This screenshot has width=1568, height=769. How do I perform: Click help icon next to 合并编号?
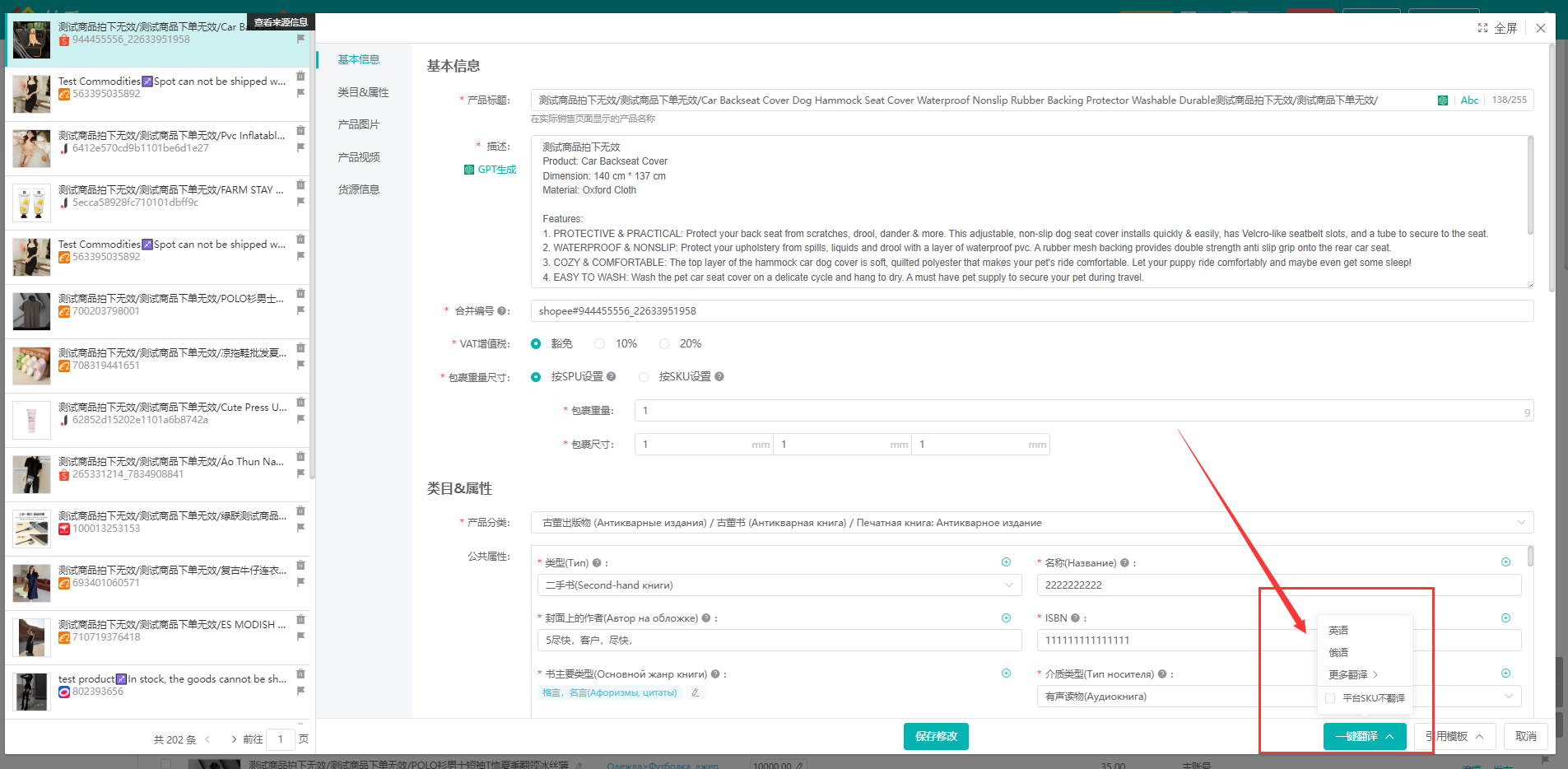point(501,311)
